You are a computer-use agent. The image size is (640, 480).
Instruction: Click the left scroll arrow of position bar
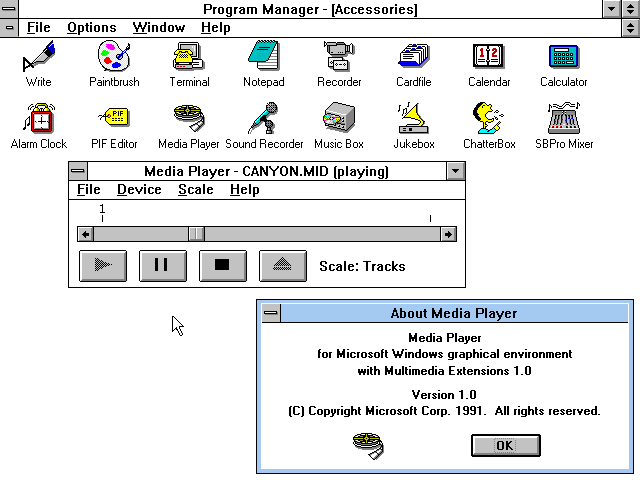click(85, 234)
